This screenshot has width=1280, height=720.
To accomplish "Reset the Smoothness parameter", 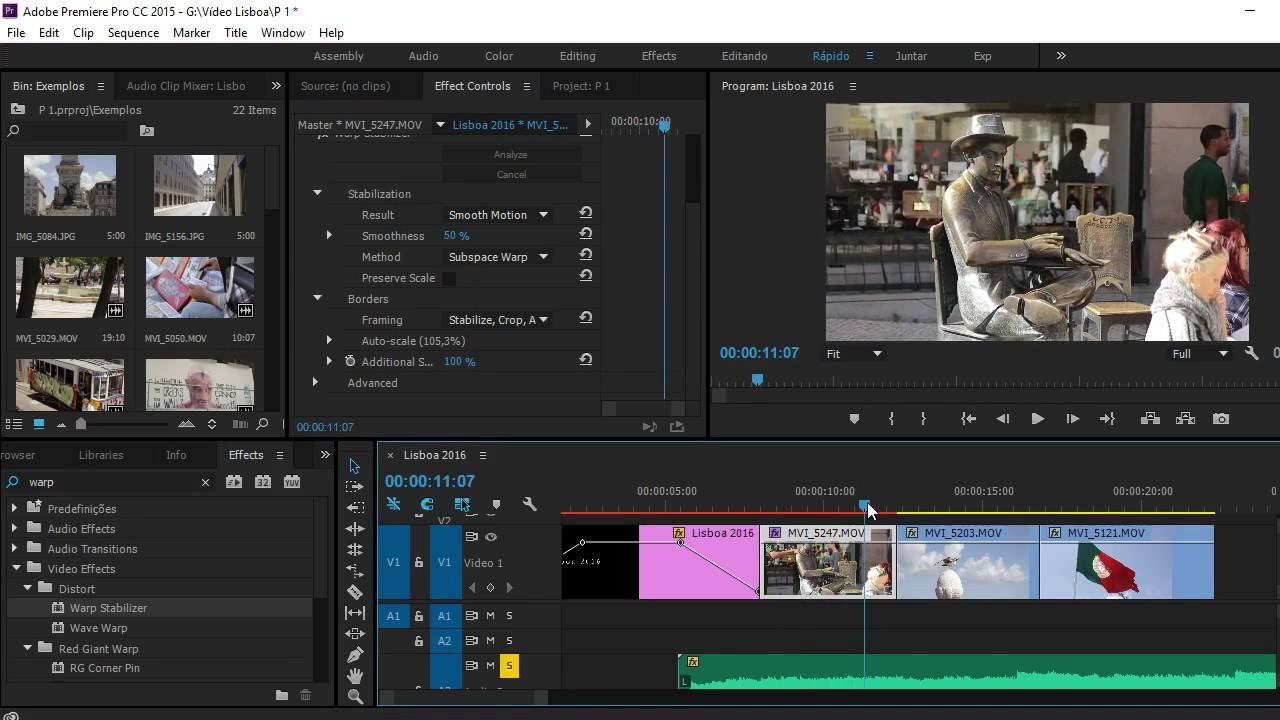I will click(x=586, y=235).
